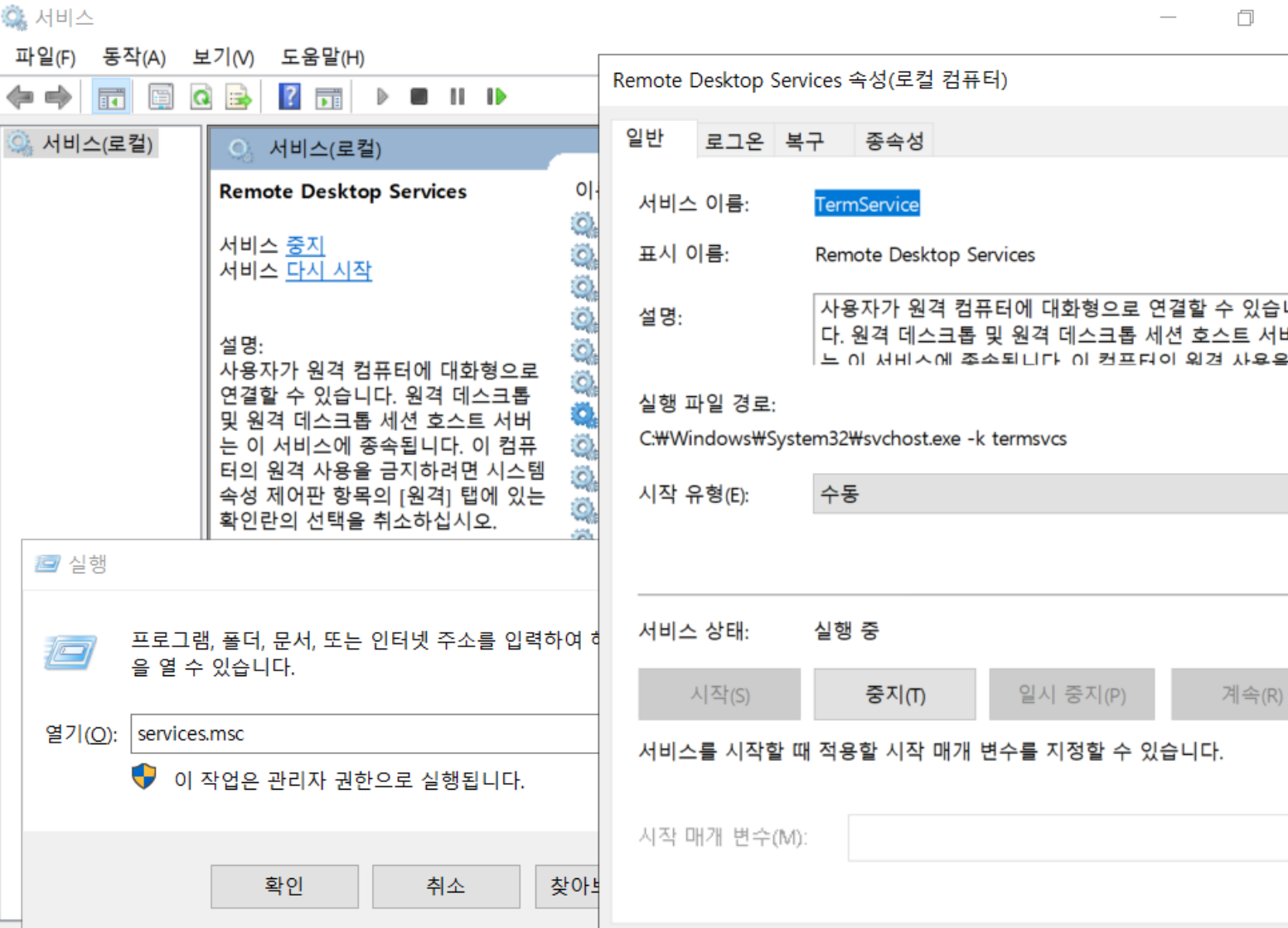Click the highlighted TermService name

pos(867,204)
